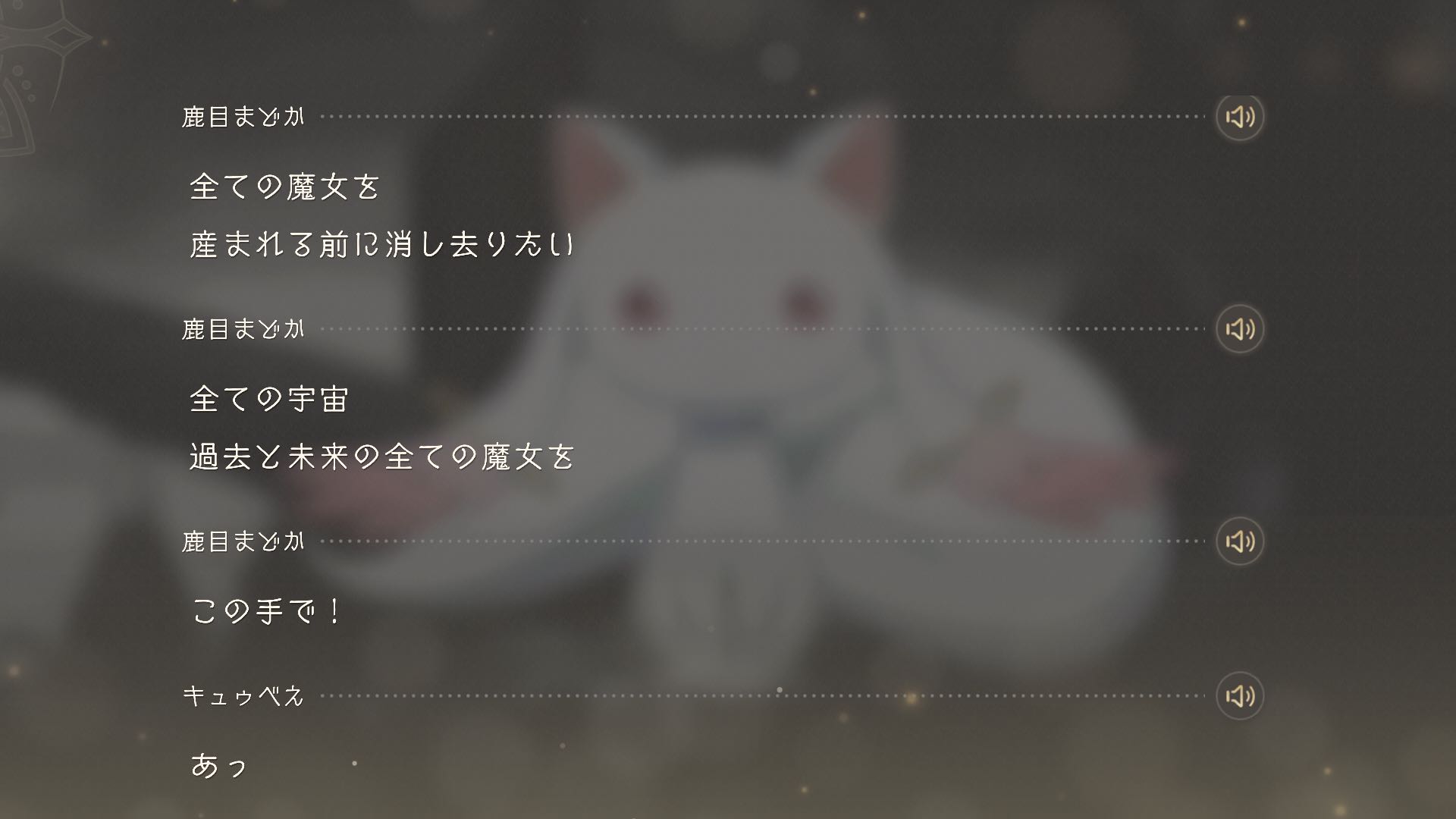Click the 鹿目まどか name above "全ての魔女を"
Image resolution: width=1456 pixels, height=819 pixels.
pos(243,117)
